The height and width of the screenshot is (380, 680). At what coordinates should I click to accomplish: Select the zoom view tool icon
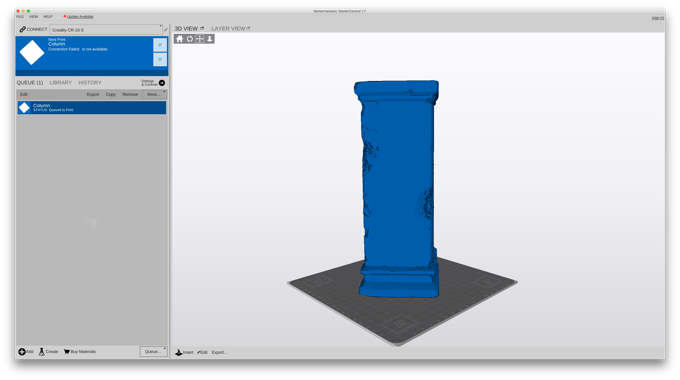pos(209,39)
